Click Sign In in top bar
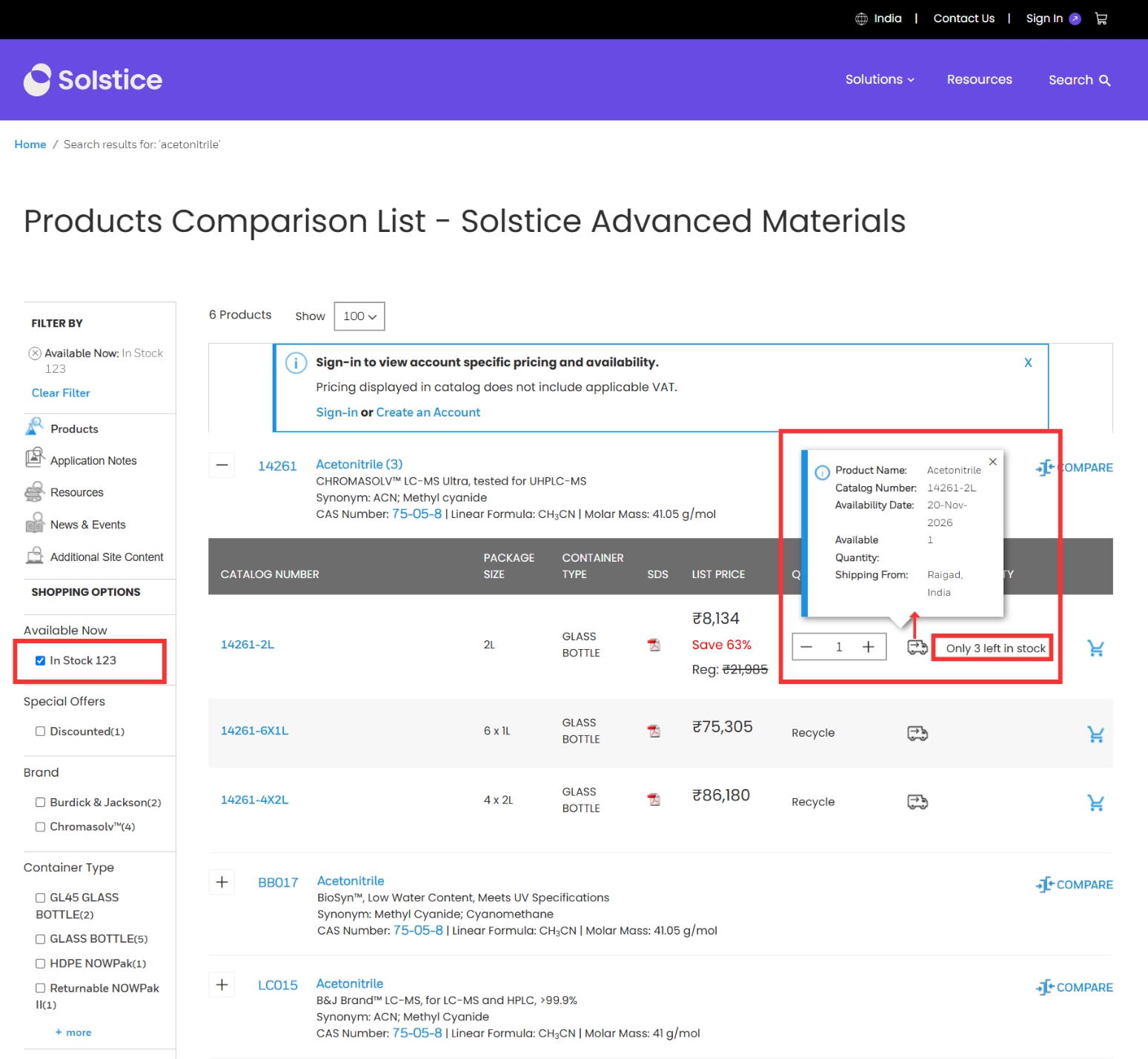The height and width of the screenshot is (1059, 1148). click(1044, 19)
